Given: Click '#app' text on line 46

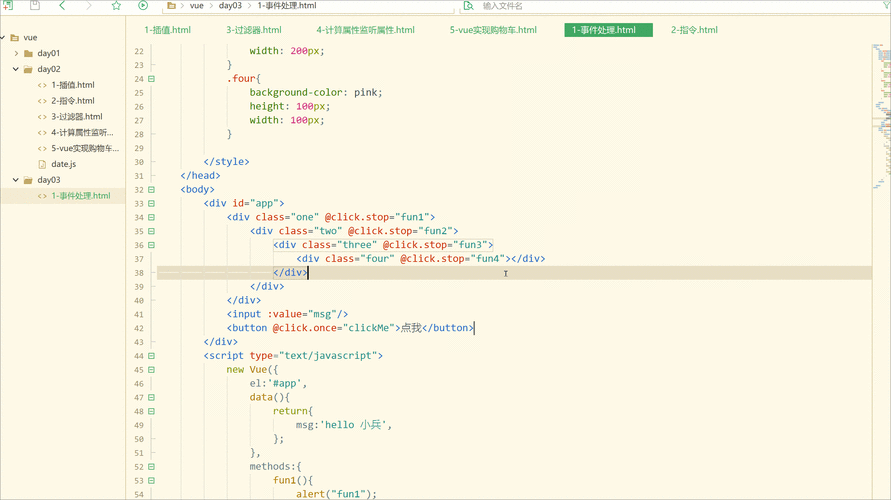Looking at the screenshot, I should click(284, 384).
